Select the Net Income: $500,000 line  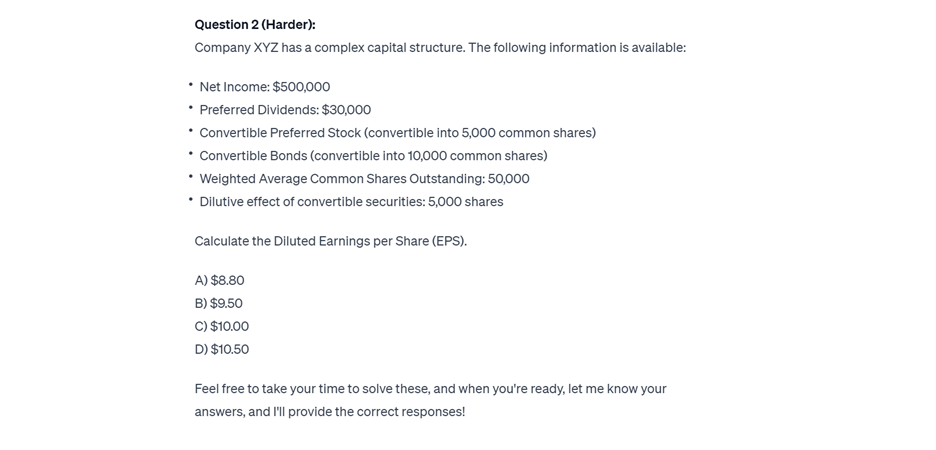pos(264,87)
